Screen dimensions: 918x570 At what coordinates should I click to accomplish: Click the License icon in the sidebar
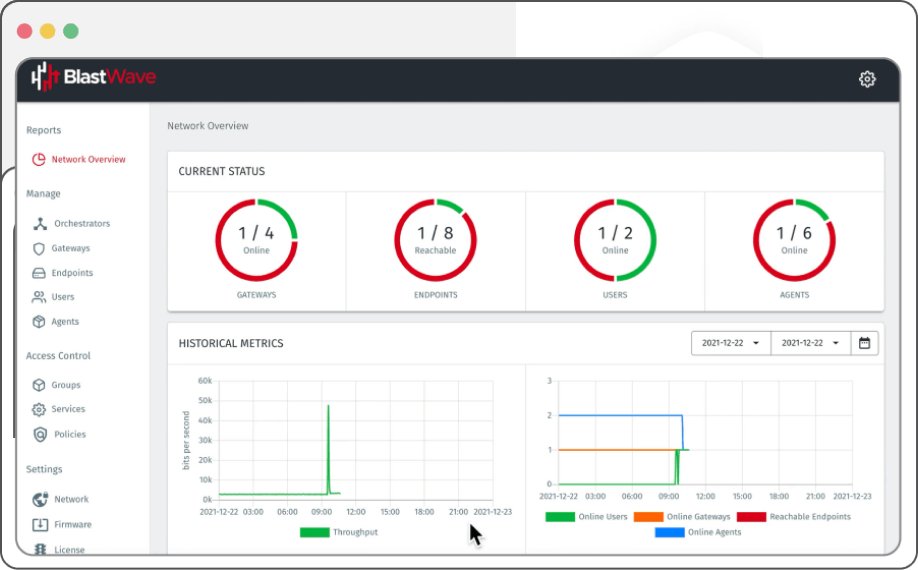(40, 549)
